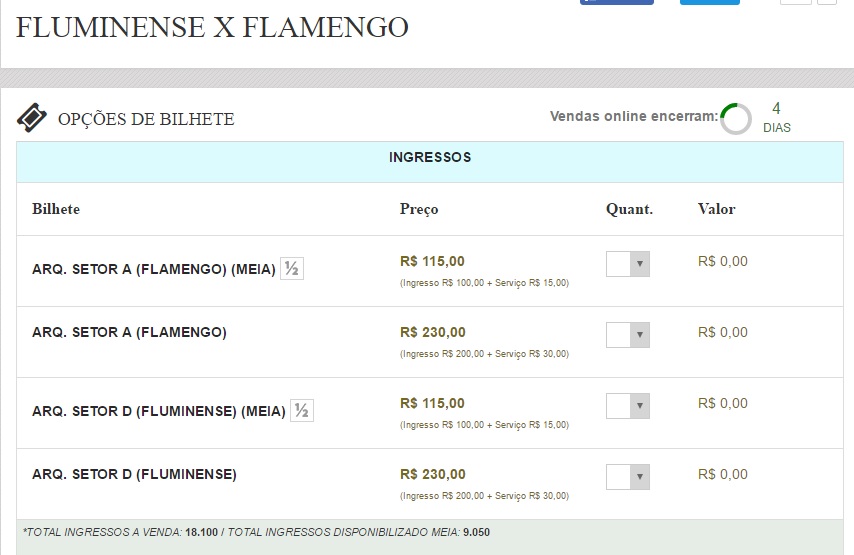The height and width of the screenshot is (555, 854).
Task: Expand quantity selector for Setor D Fluminense full price
Action: [x=628, y=477]
